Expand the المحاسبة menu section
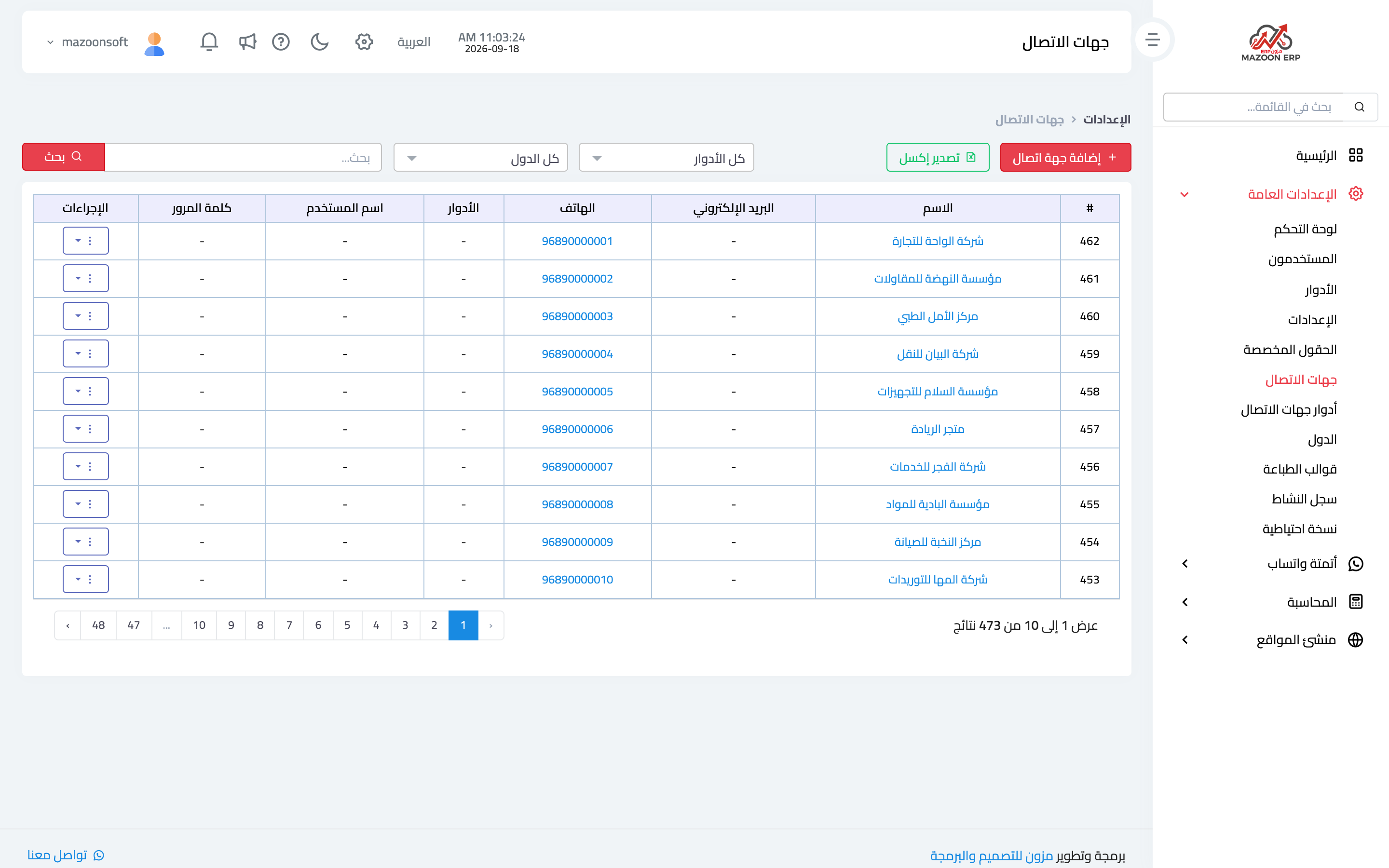This screenshot has height=868, width=1389. point(1184,602)
